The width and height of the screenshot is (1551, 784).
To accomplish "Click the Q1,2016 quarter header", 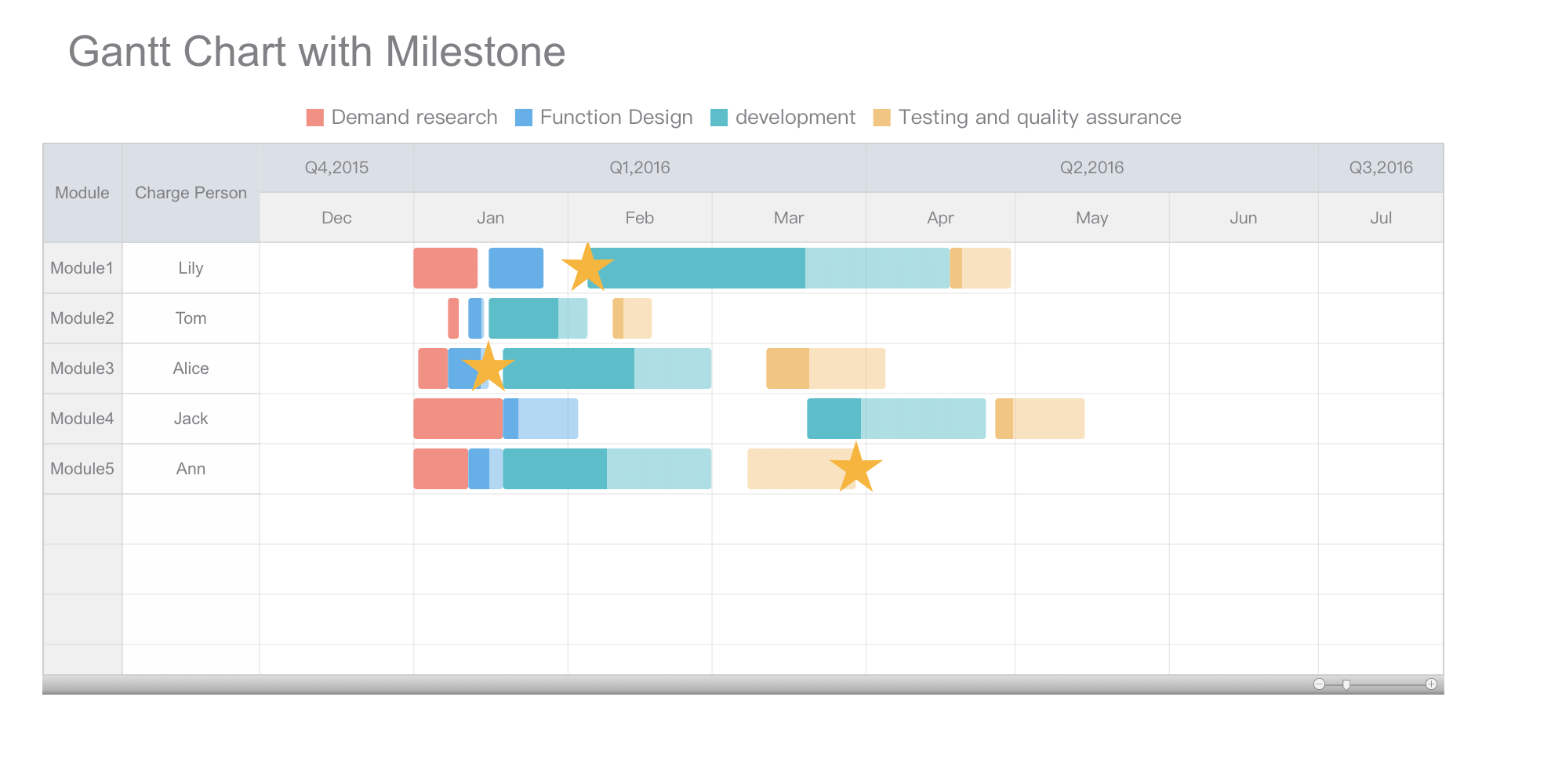I will [640, 168].
